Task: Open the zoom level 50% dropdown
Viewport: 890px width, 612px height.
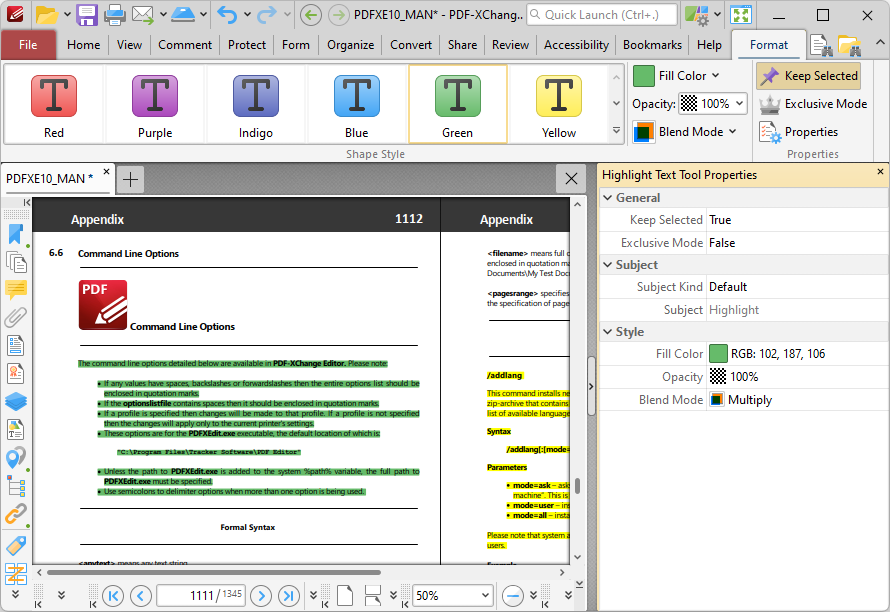Action: [x=485, y=596]
